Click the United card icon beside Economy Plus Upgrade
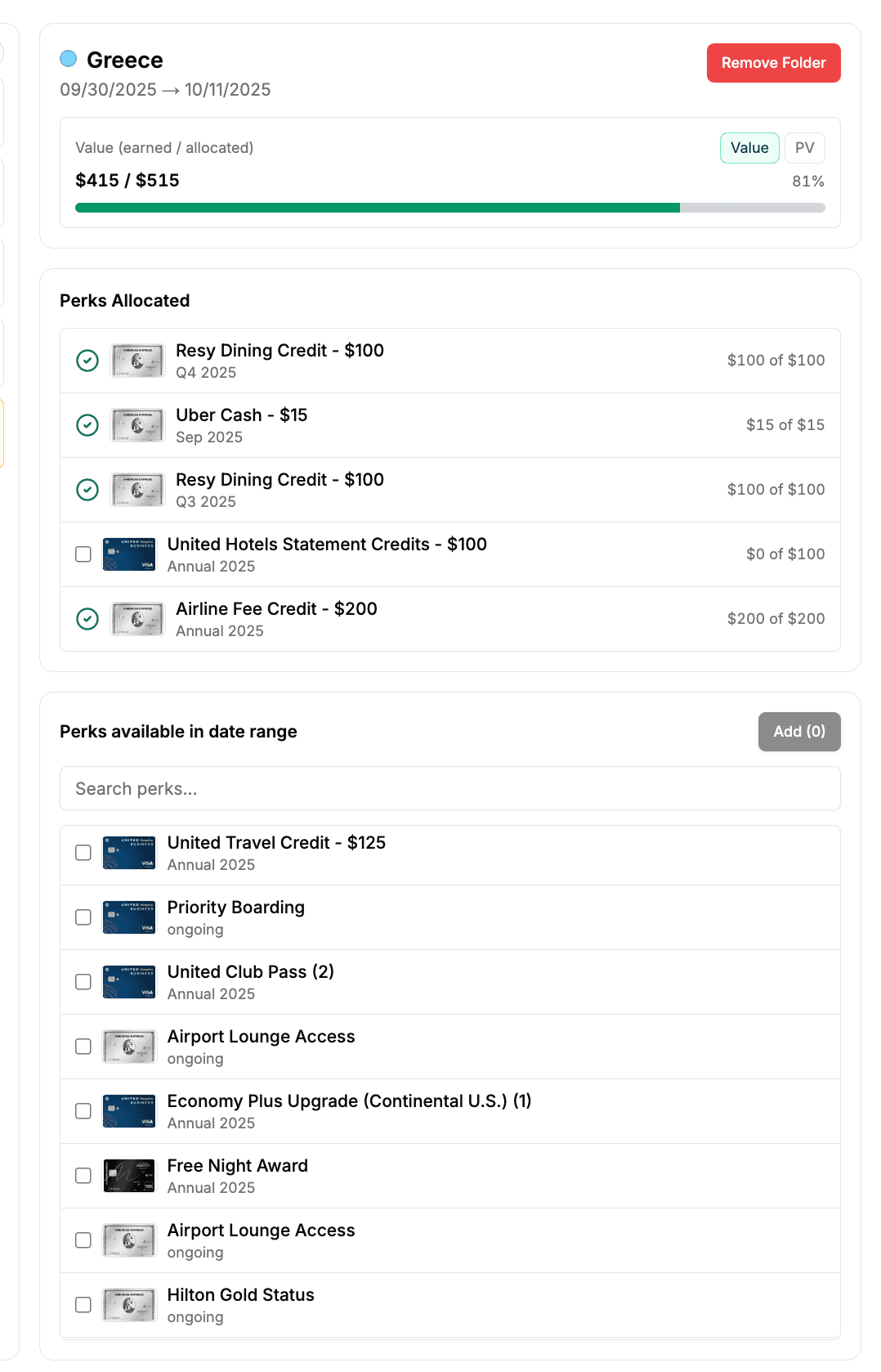 point(128,1110)
